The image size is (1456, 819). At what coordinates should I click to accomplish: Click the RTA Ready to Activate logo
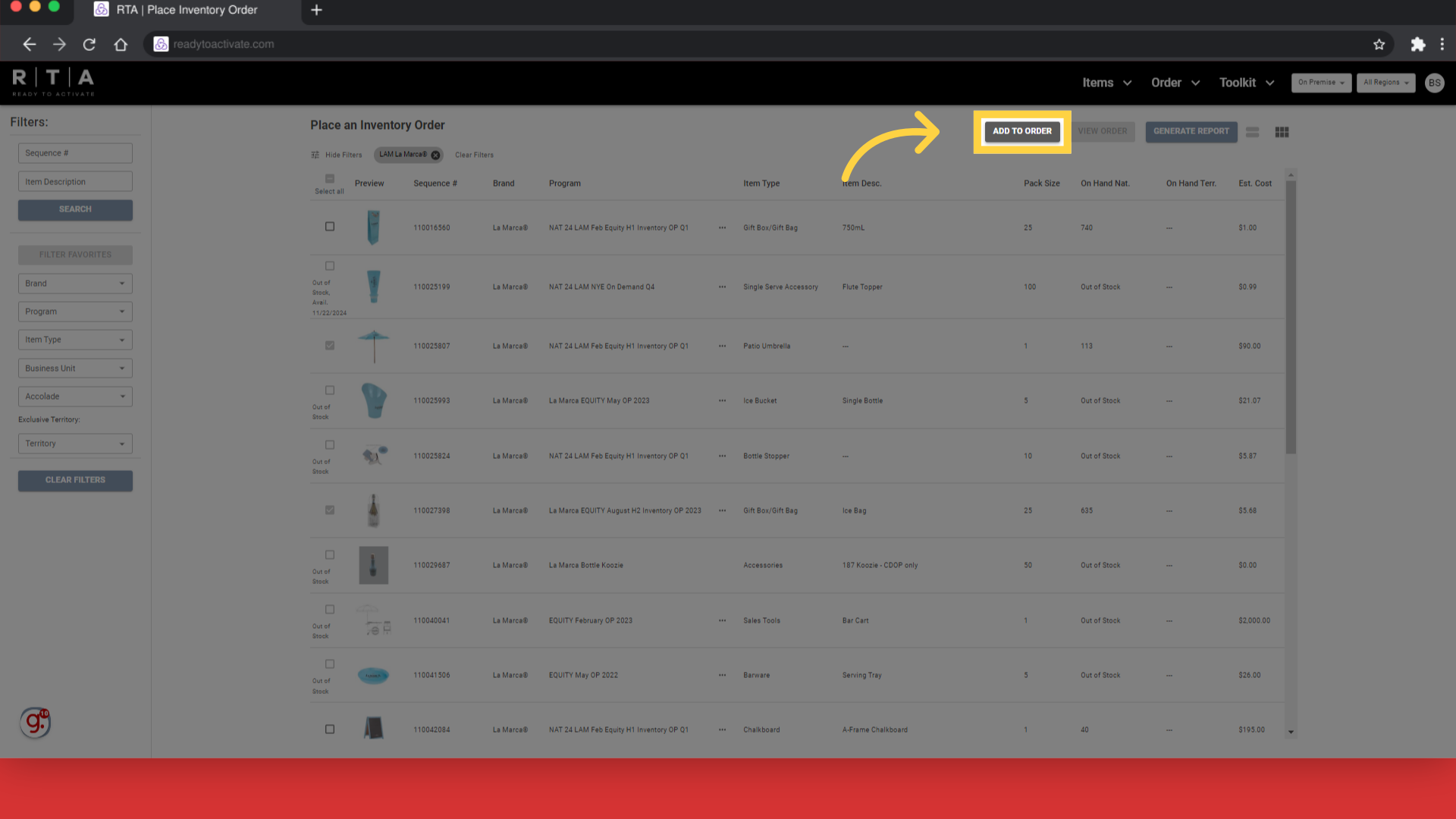[53, 82]
